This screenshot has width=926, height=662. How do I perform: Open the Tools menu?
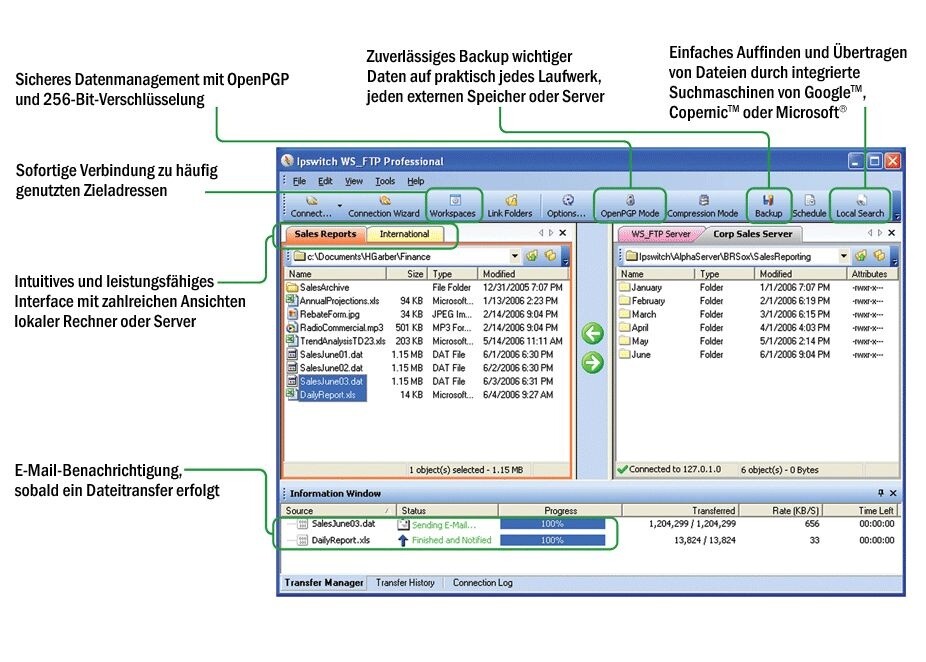click(x=385, y=181)
